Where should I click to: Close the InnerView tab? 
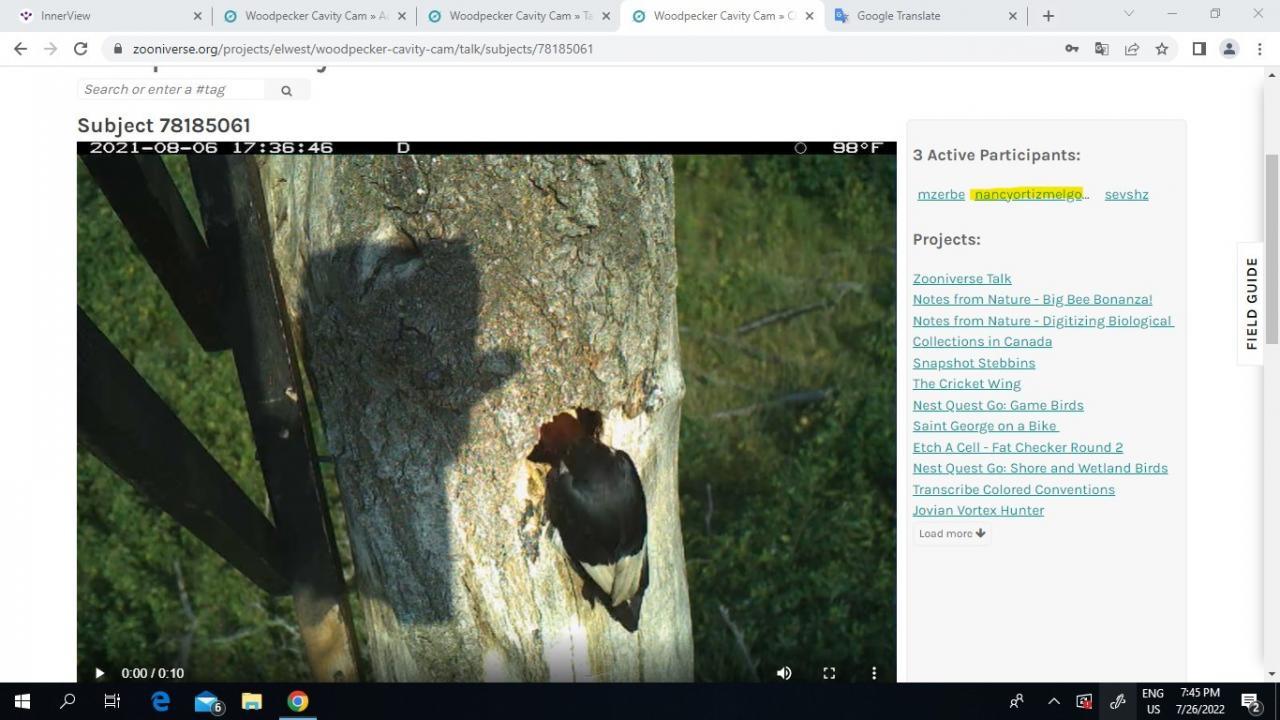(197, 16)
